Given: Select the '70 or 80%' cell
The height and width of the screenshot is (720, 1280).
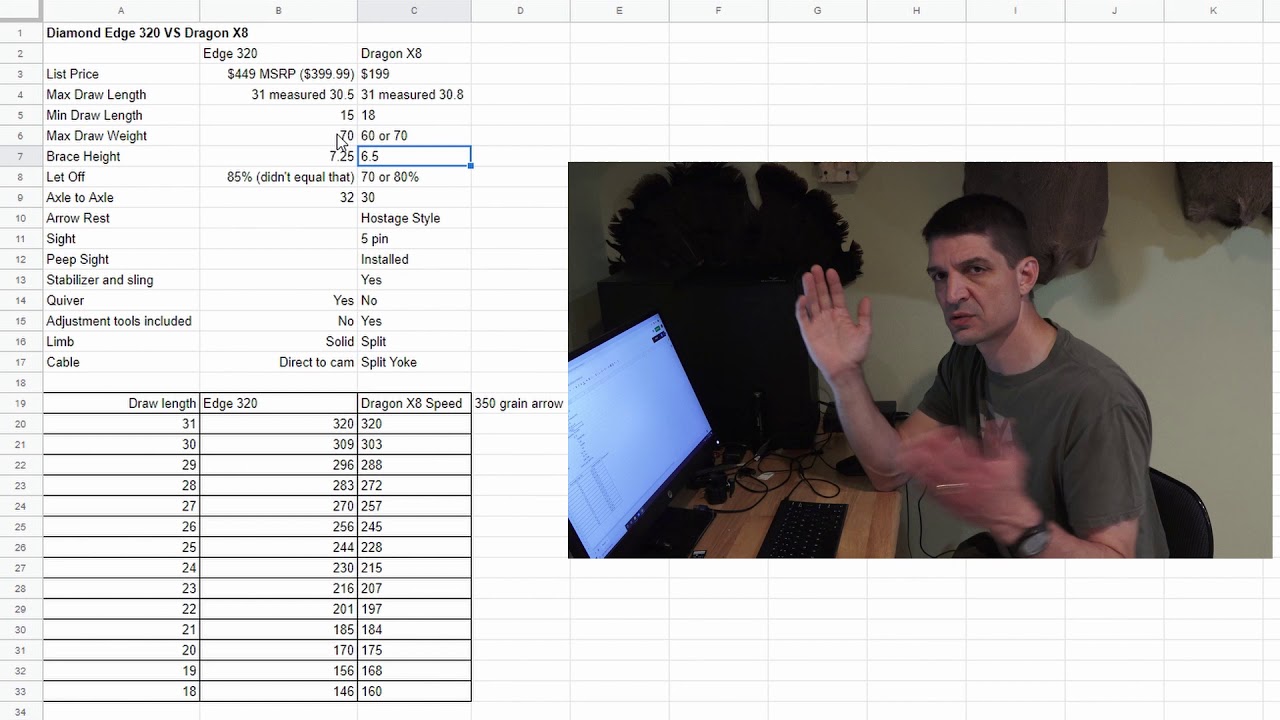Looking at the screenshot, I should click(414, 177).
